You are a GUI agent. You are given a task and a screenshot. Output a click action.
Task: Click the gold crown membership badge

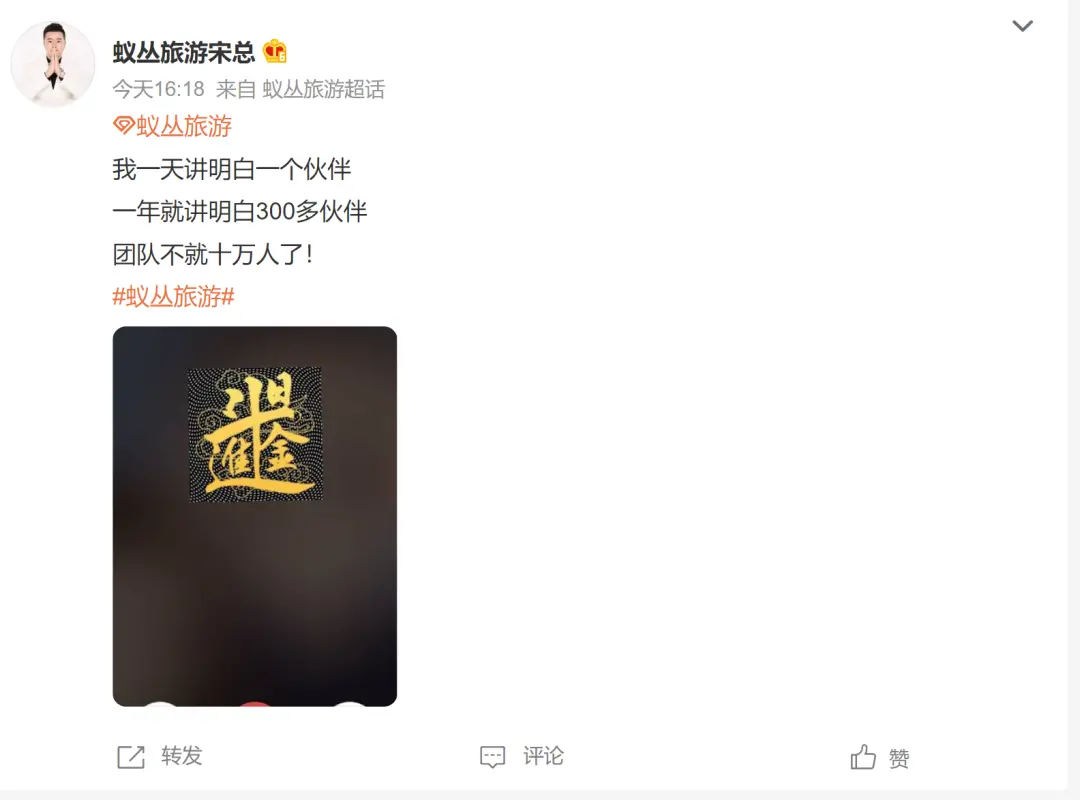[275, 51]
